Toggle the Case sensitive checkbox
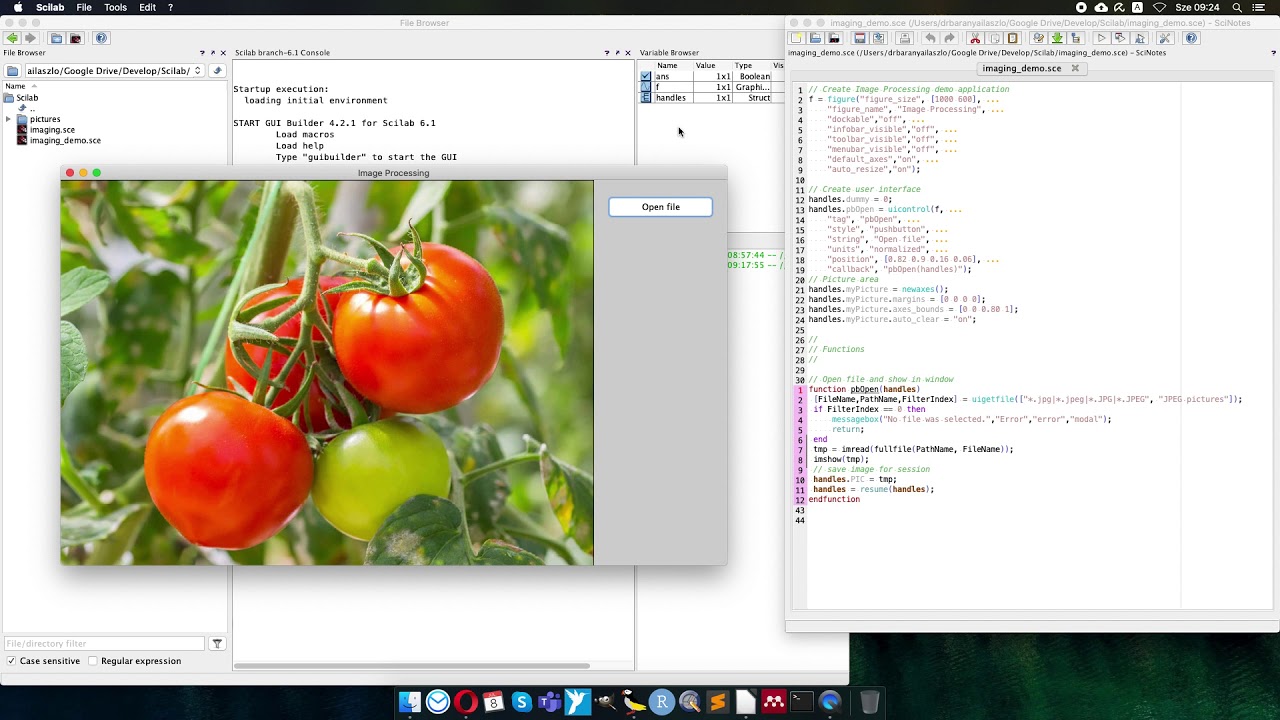This screenshot has height=720, width=1280. click(12, 661)
